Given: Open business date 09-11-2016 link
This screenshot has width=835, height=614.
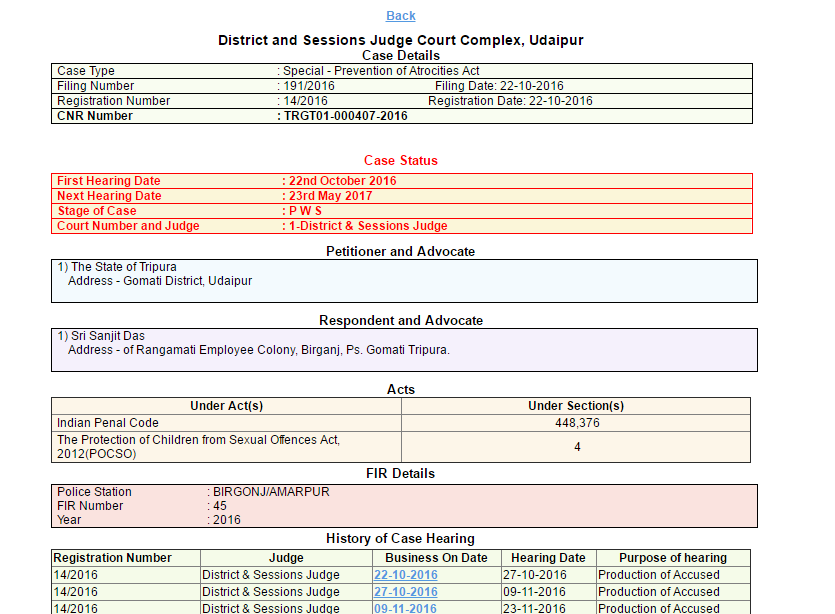Looking at the screenshot, I should click(x=405, y=608).
